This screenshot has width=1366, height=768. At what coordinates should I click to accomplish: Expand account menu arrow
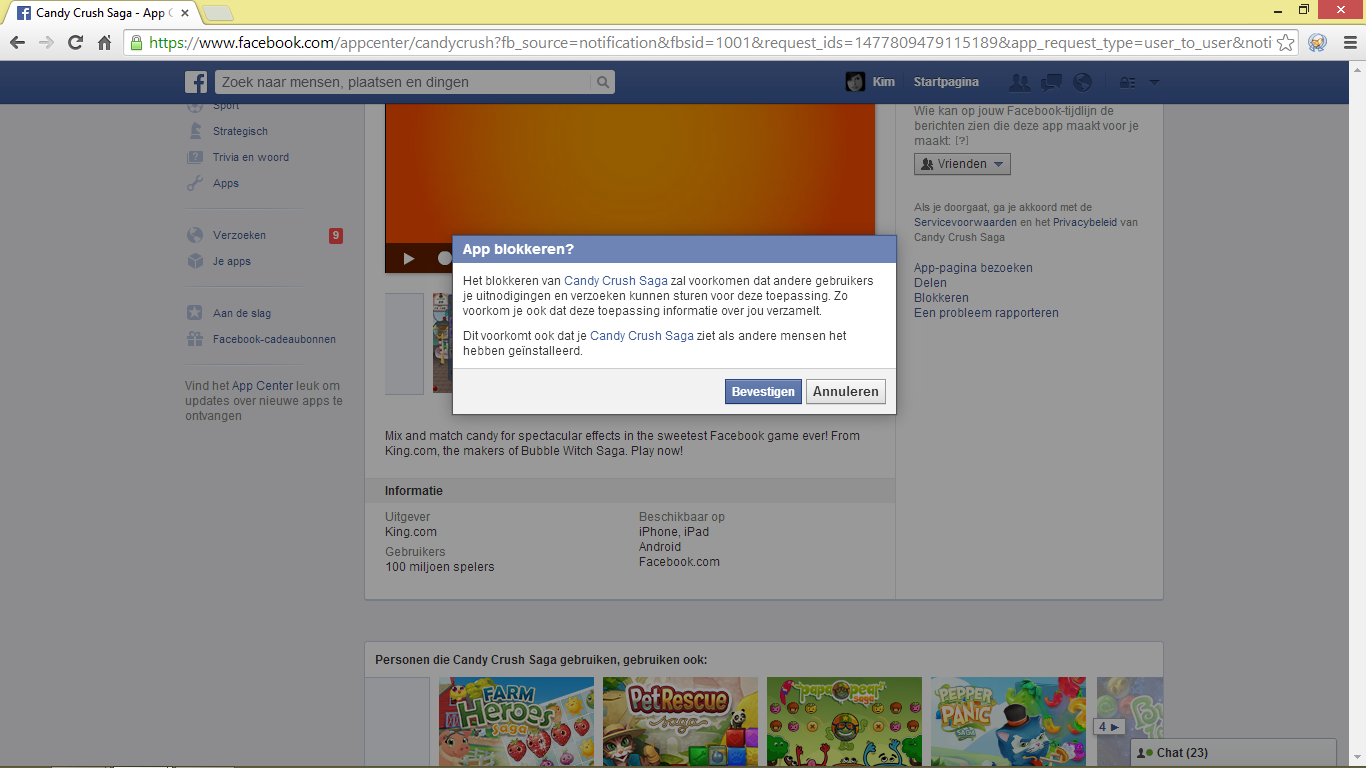coord(1154,82)
